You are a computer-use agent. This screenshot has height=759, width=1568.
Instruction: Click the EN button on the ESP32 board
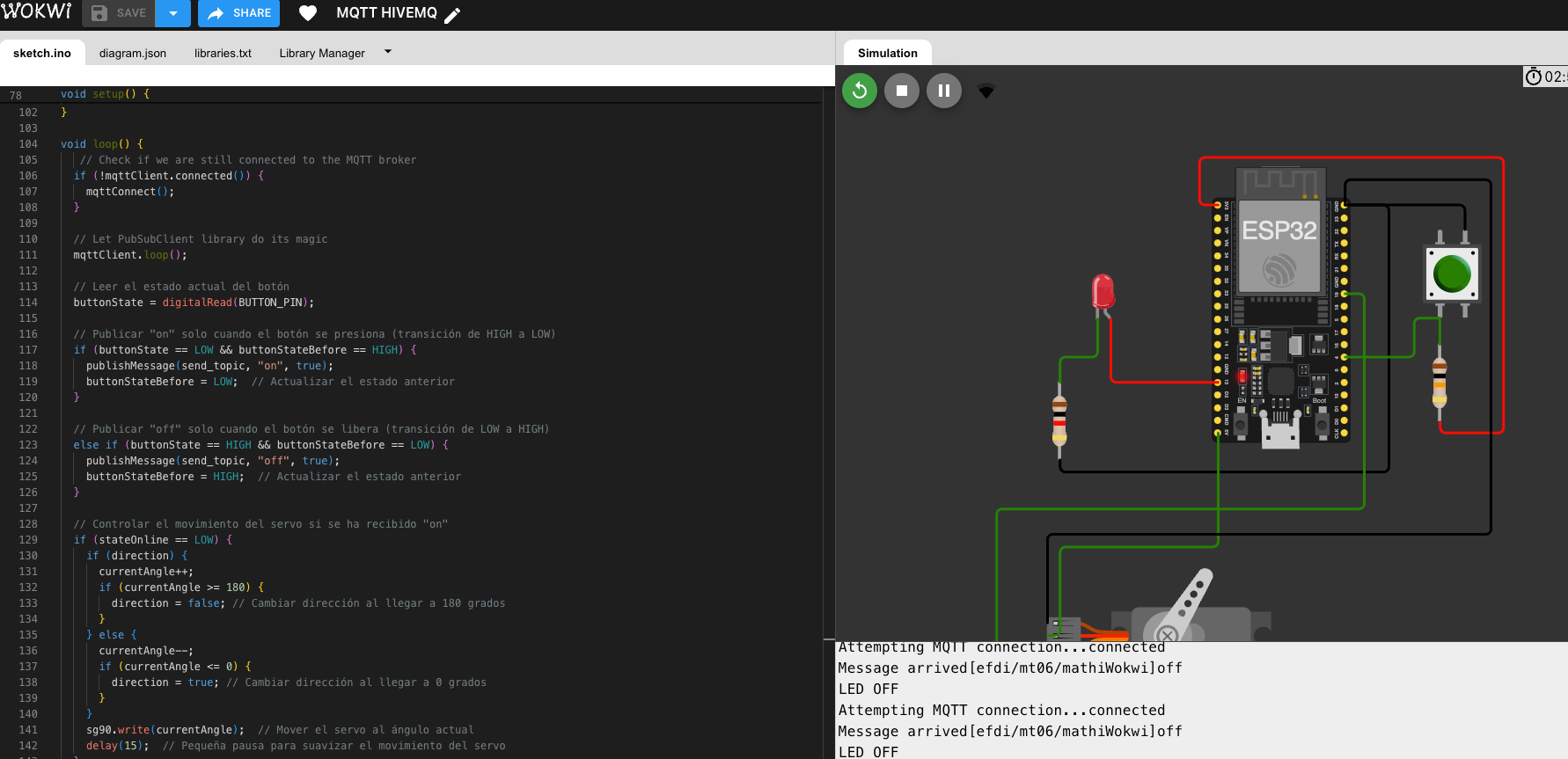pyautogui.click(x=1241, y=426)
